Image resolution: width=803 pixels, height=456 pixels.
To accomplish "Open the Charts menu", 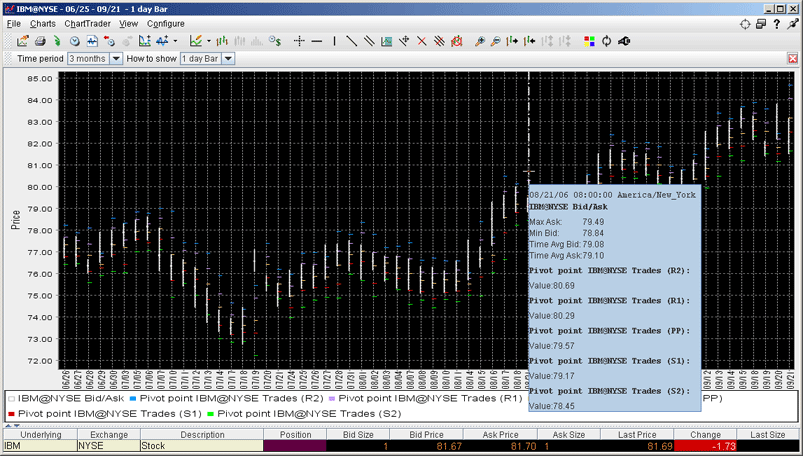I will 43,24.
